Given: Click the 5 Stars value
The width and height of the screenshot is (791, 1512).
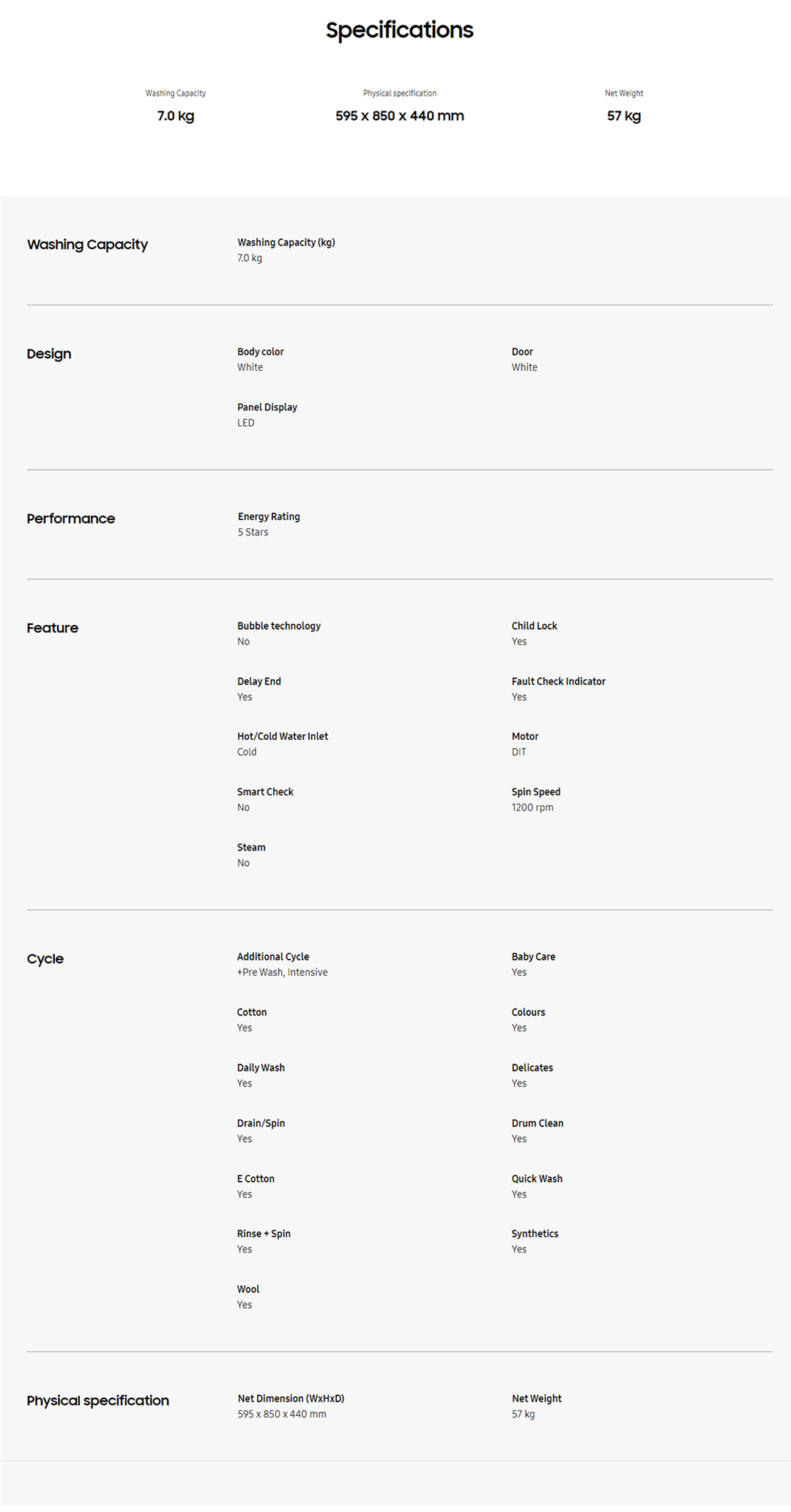Looking at the screenshot, I should pyautogui.click(x=253, y=533).
